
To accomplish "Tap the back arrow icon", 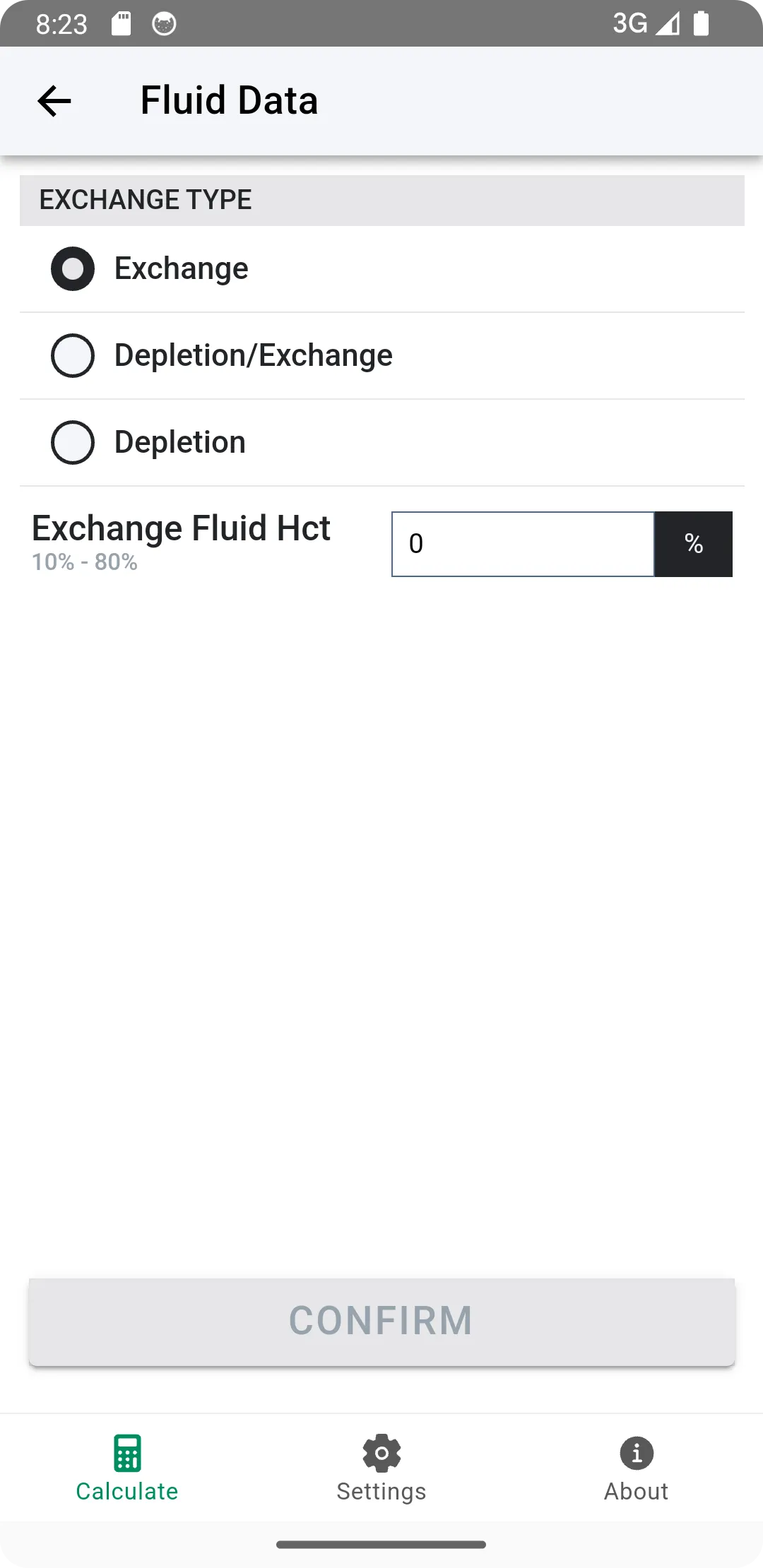I will [54, 101].
